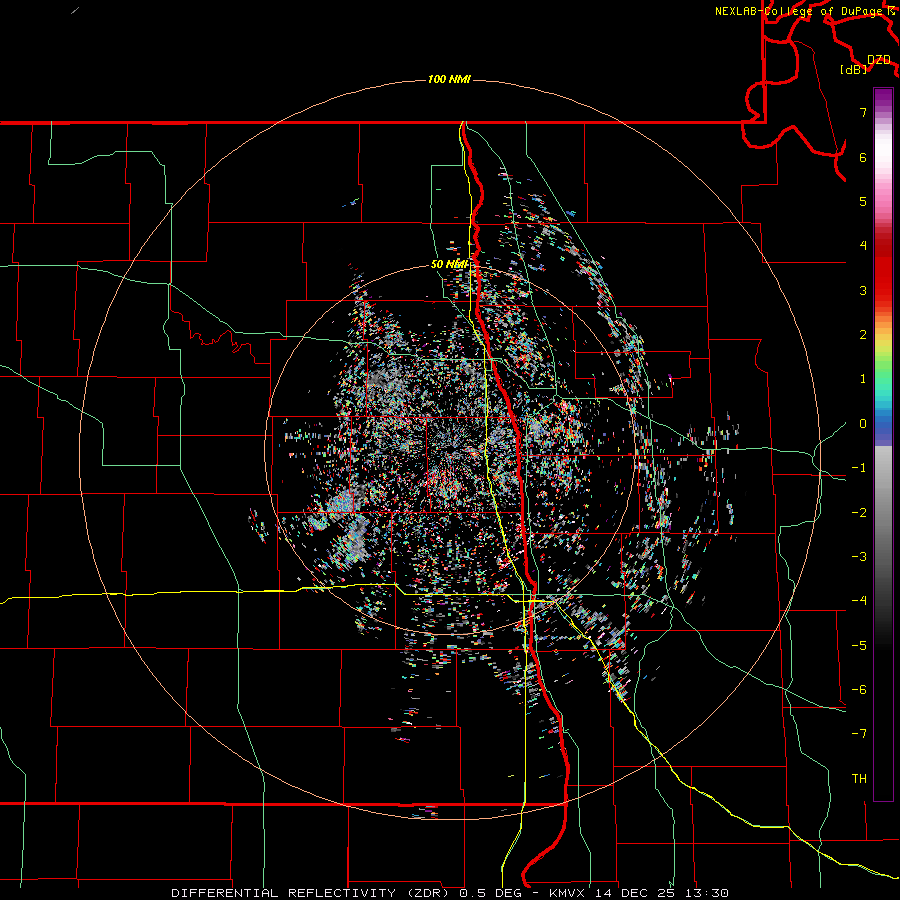Click the DZD product label above the color scale
This screenshot has height=900, width=900.
(x=878, y=60)
